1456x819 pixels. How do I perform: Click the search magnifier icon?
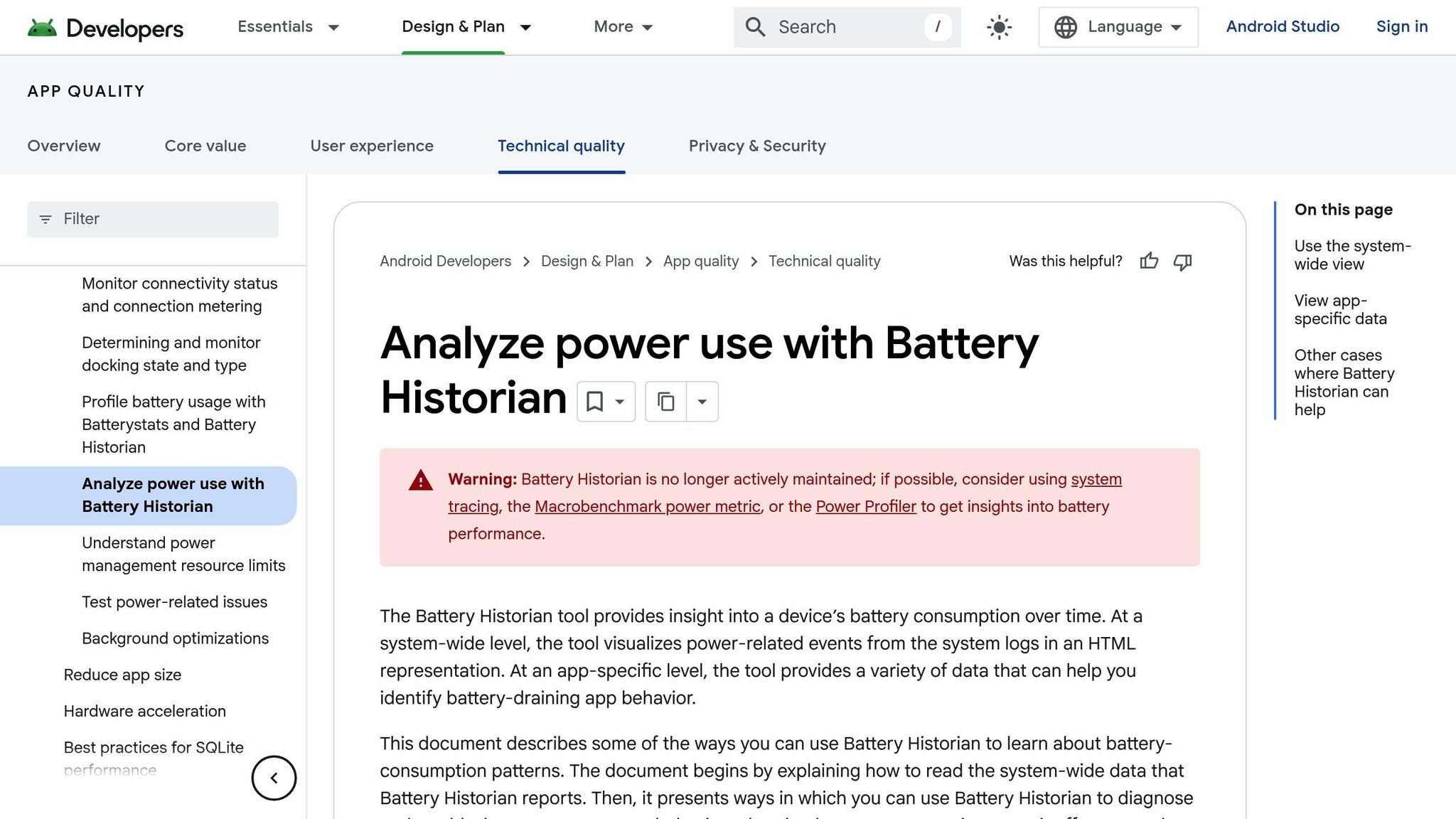(756, 27)
